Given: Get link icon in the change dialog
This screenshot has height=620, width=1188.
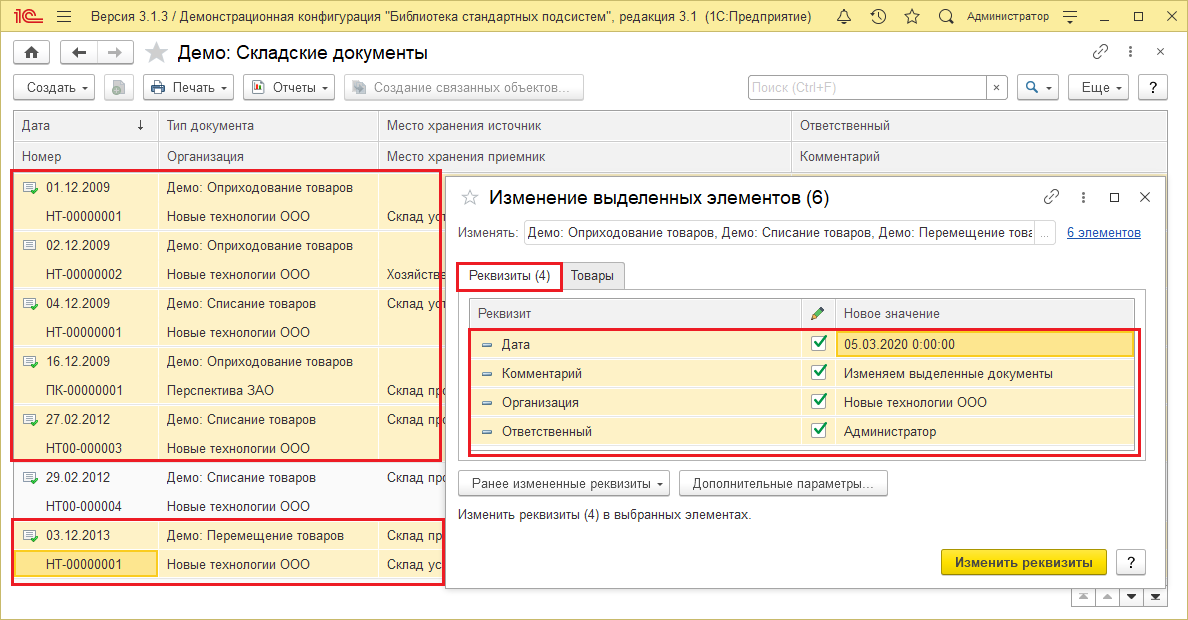Looking at the screenshot, I should pyautogui.click(x=1051, y=197).
